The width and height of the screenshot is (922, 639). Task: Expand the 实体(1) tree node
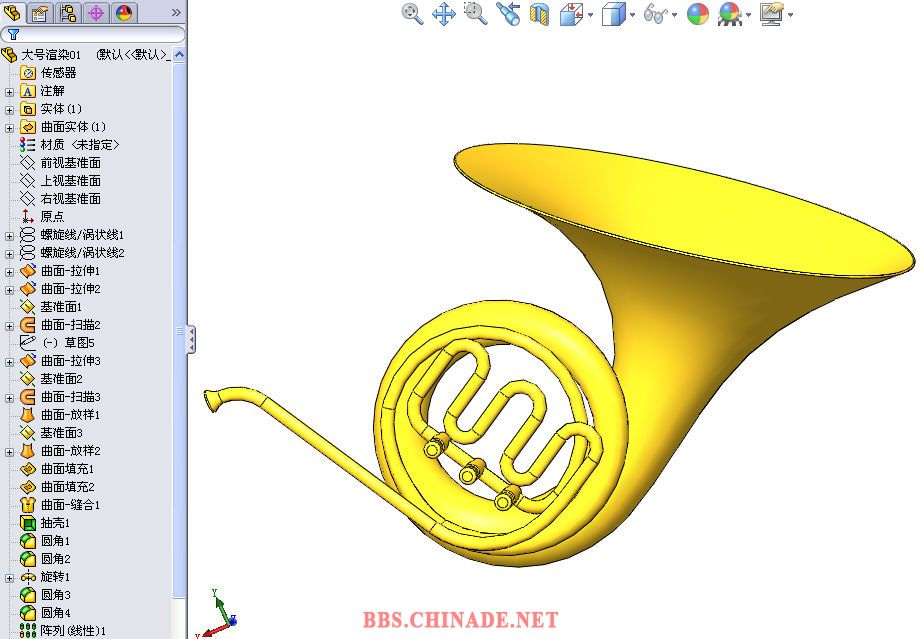[x=10, y=109]
